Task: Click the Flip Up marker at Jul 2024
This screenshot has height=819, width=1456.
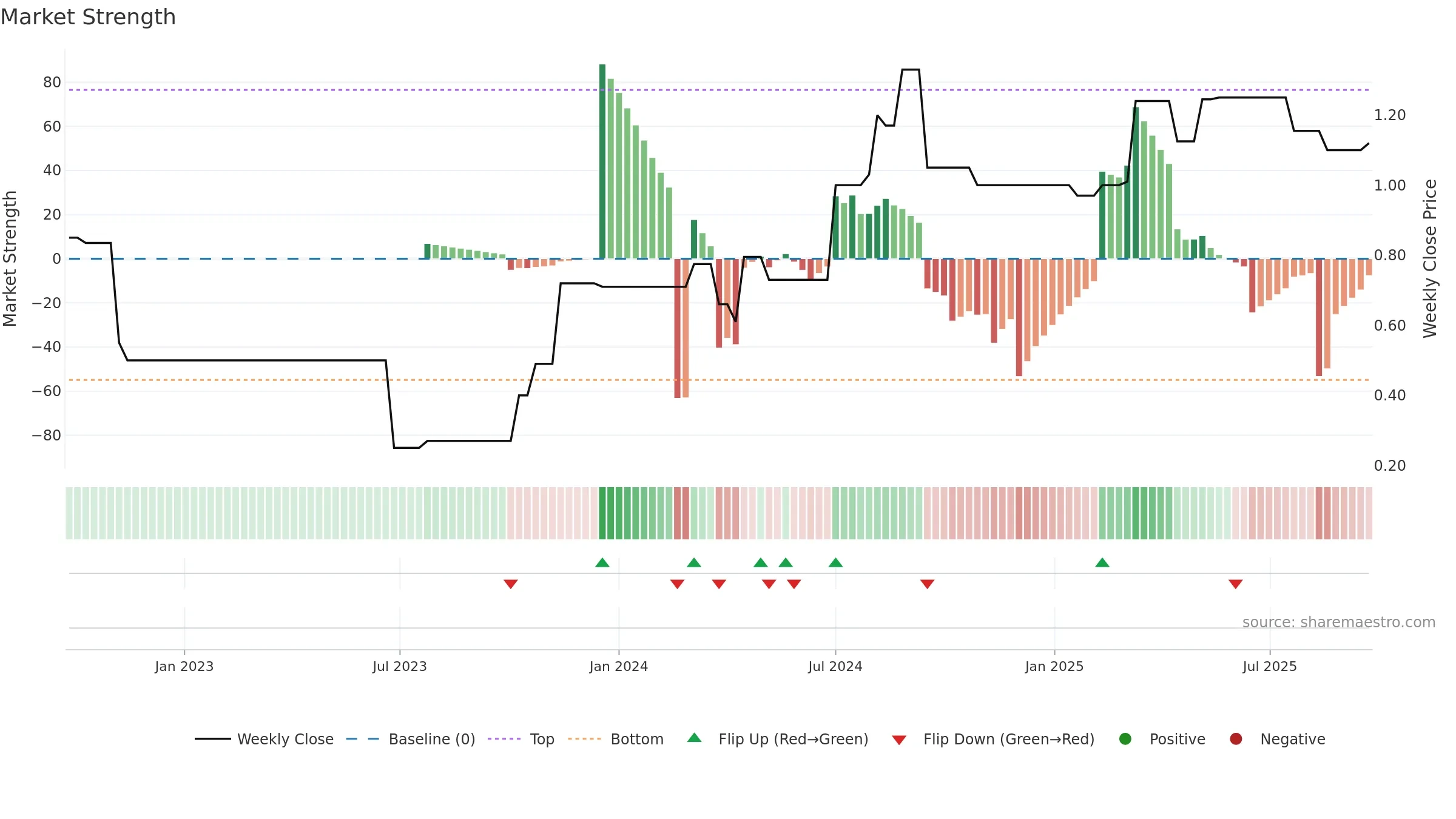Action: click(x=835, y=562)
